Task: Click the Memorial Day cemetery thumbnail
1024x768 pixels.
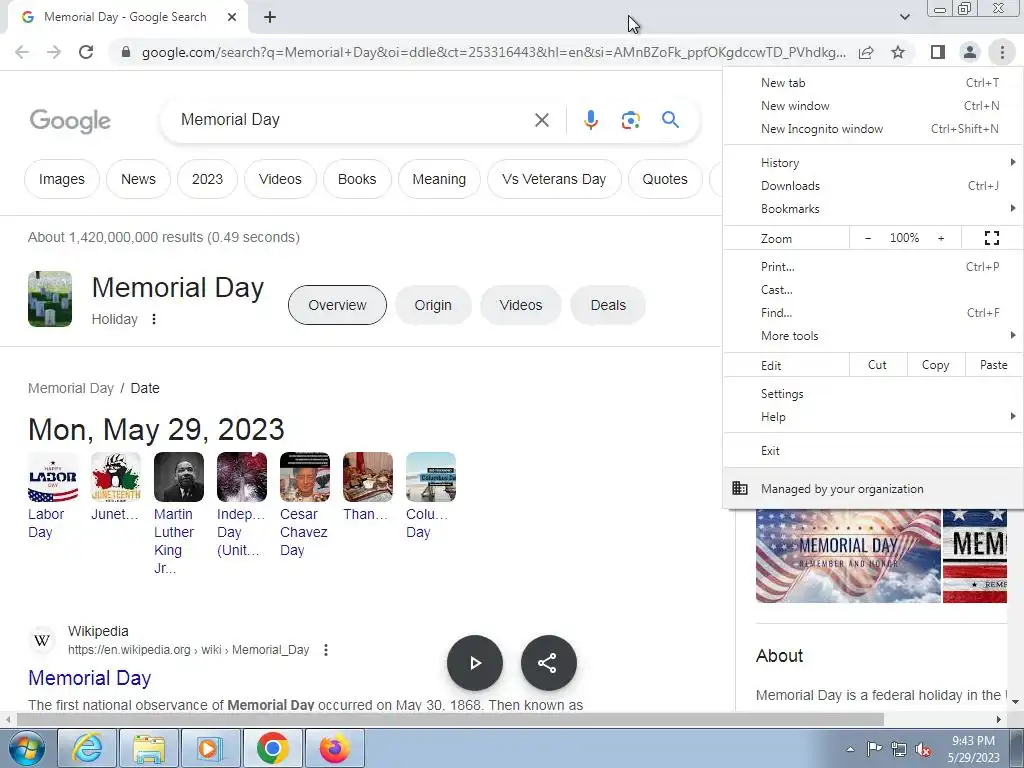Action: click(50, 299)
